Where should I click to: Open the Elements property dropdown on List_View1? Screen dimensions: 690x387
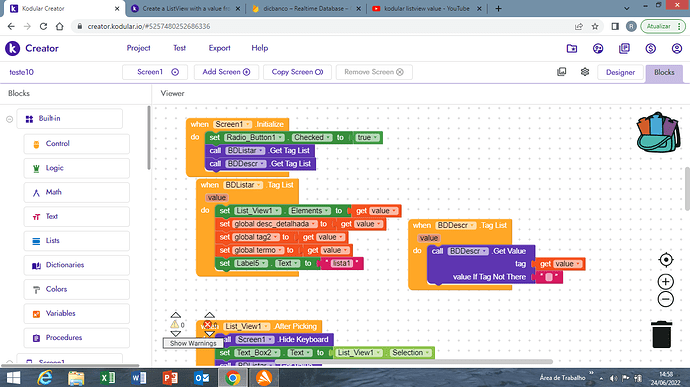tap(309, 211)
